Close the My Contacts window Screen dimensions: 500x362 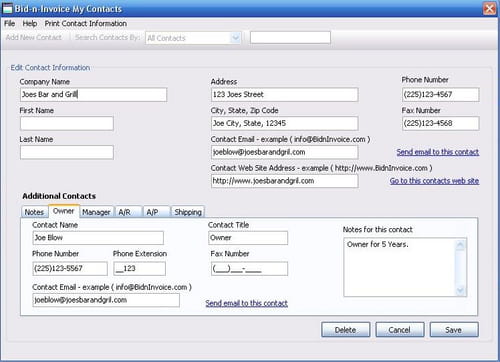(489, 8)
